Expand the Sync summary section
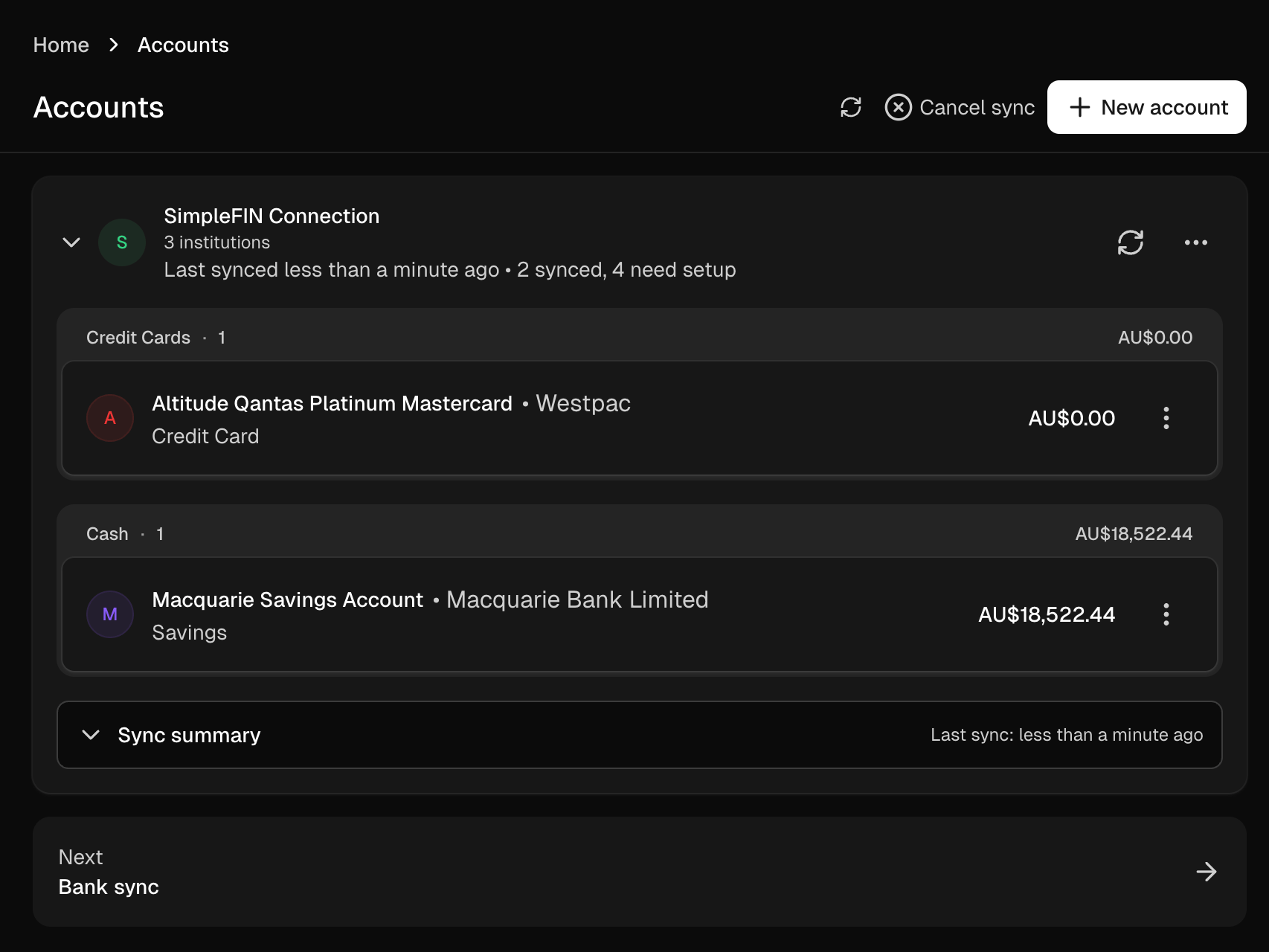Viewport: 1269px width, 952px height. [640, 735]
